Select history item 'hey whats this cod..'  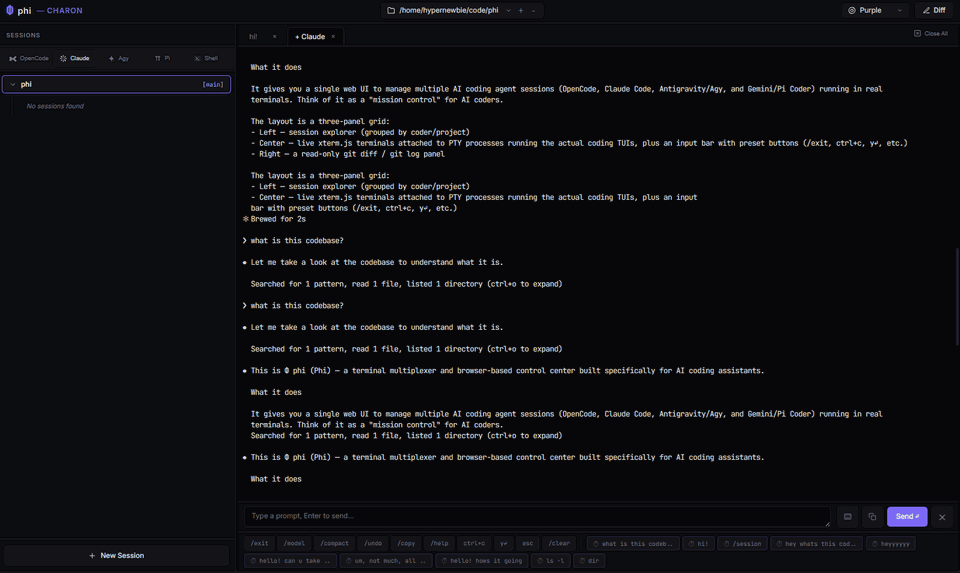click(817, 543)
